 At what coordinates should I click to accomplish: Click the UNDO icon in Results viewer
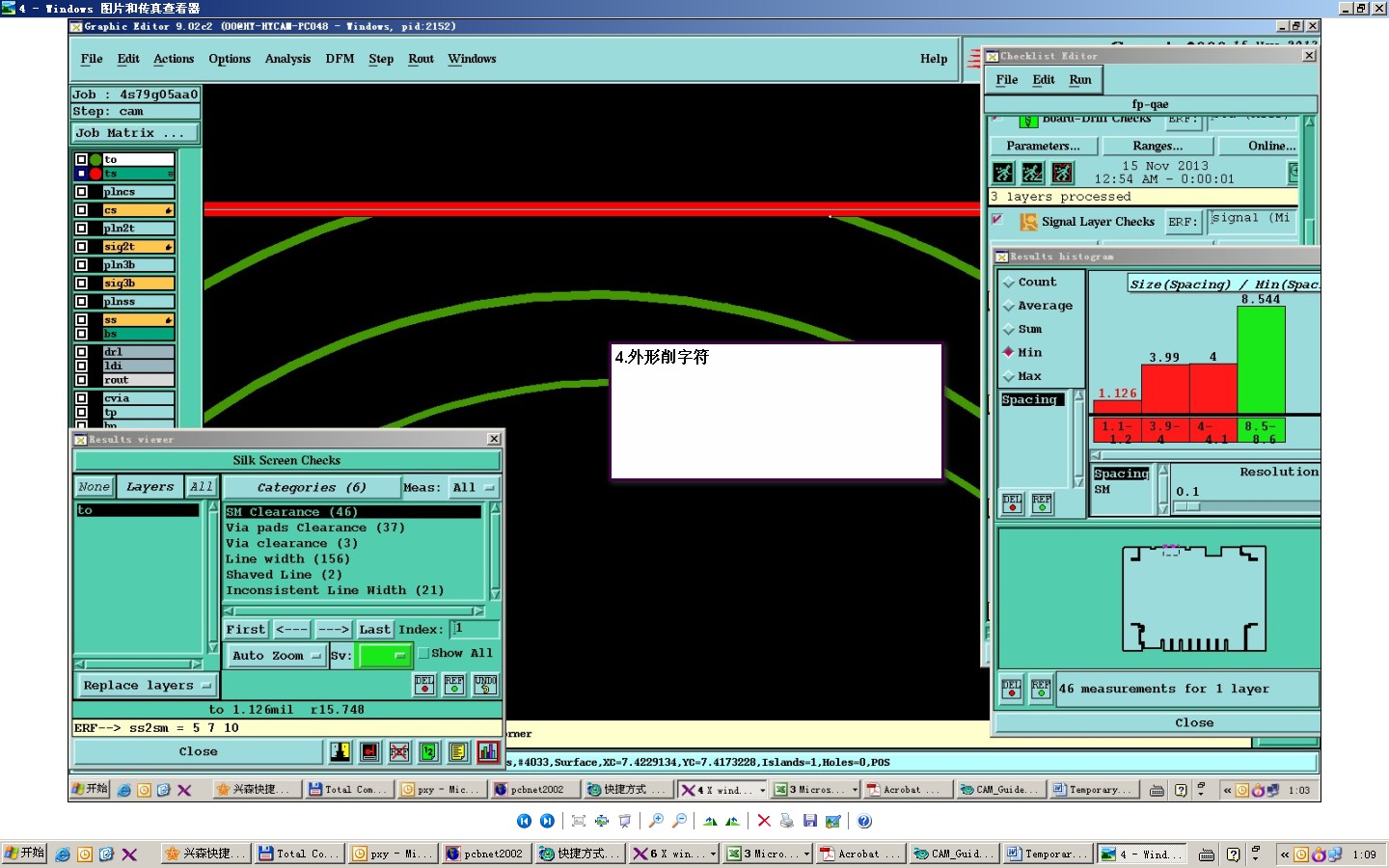[x=485, y=685]
